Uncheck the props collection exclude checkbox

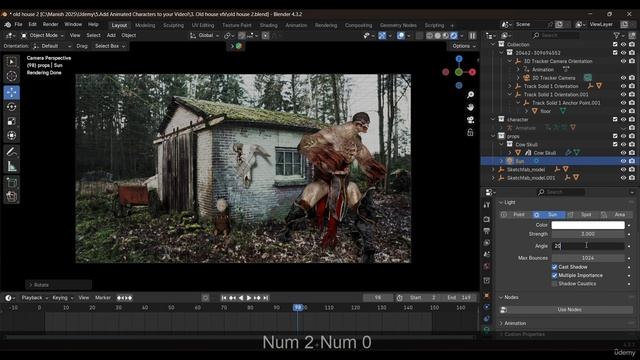click(615, 136)
